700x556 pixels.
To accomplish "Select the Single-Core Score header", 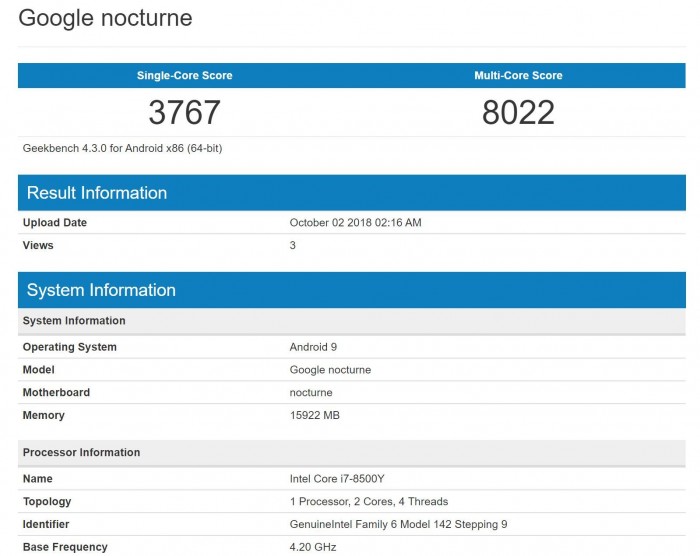I will click(184, 75).
